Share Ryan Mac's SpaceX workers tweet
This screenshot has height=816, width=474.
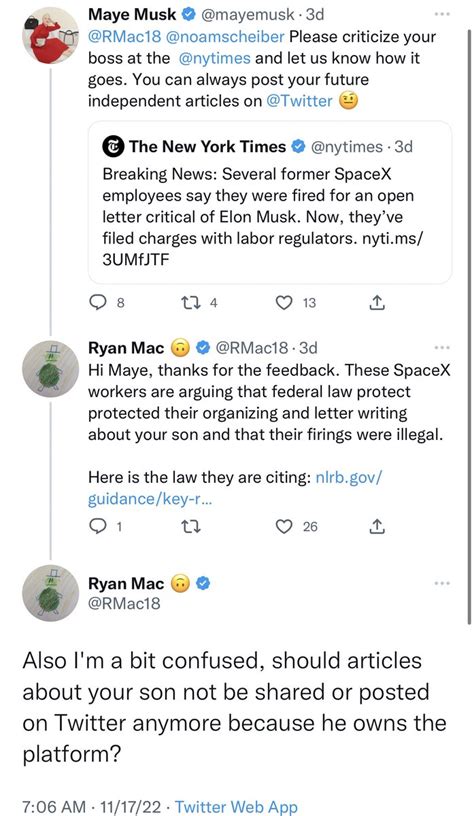377,527
